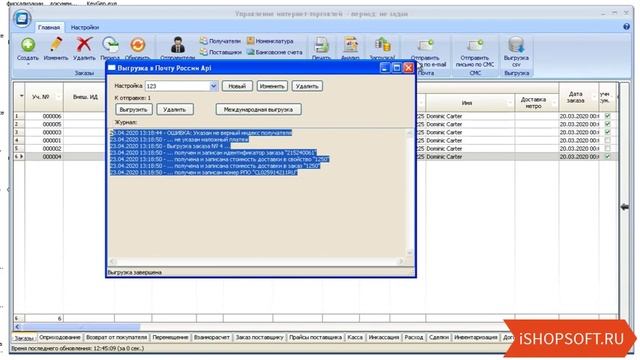
Task: Click the Печать printer icon
Action: [x=321, y=44]
